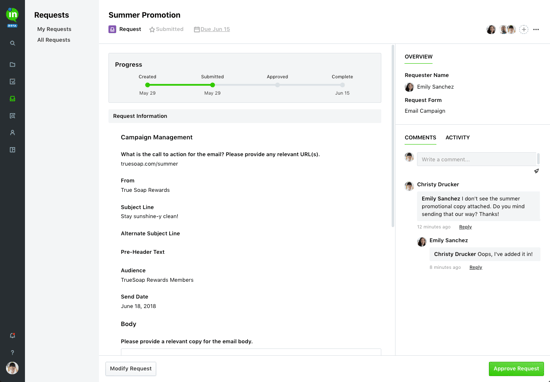Open the search icon in sidebar
This screenshot has width=550, height=382.
point(12,43)
